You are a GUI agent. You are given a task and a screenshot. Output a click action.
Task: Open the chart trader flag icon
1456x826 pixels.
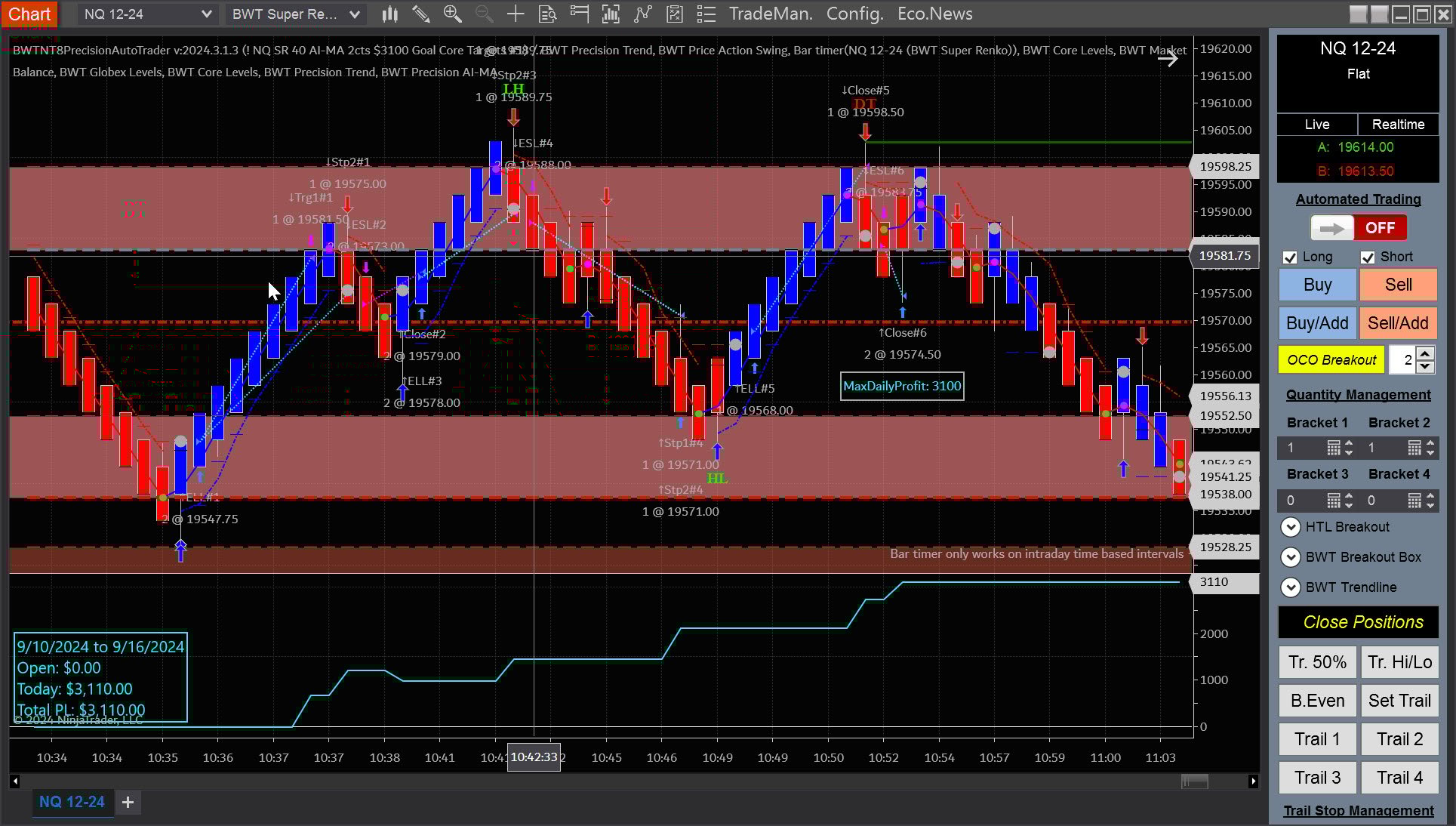[x=579, y=14]
